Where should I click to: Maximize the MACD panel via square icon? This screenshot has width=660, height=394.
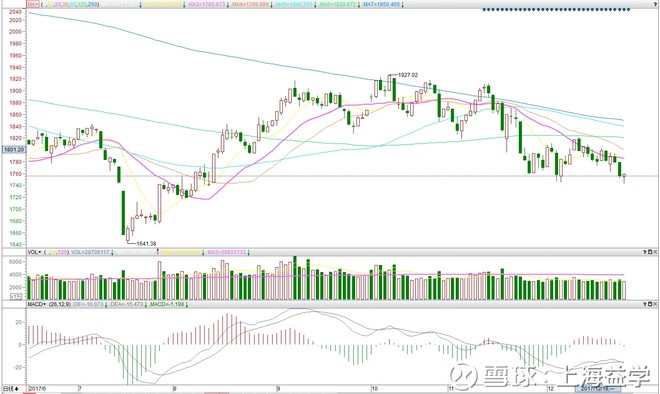tap(650, 304)
